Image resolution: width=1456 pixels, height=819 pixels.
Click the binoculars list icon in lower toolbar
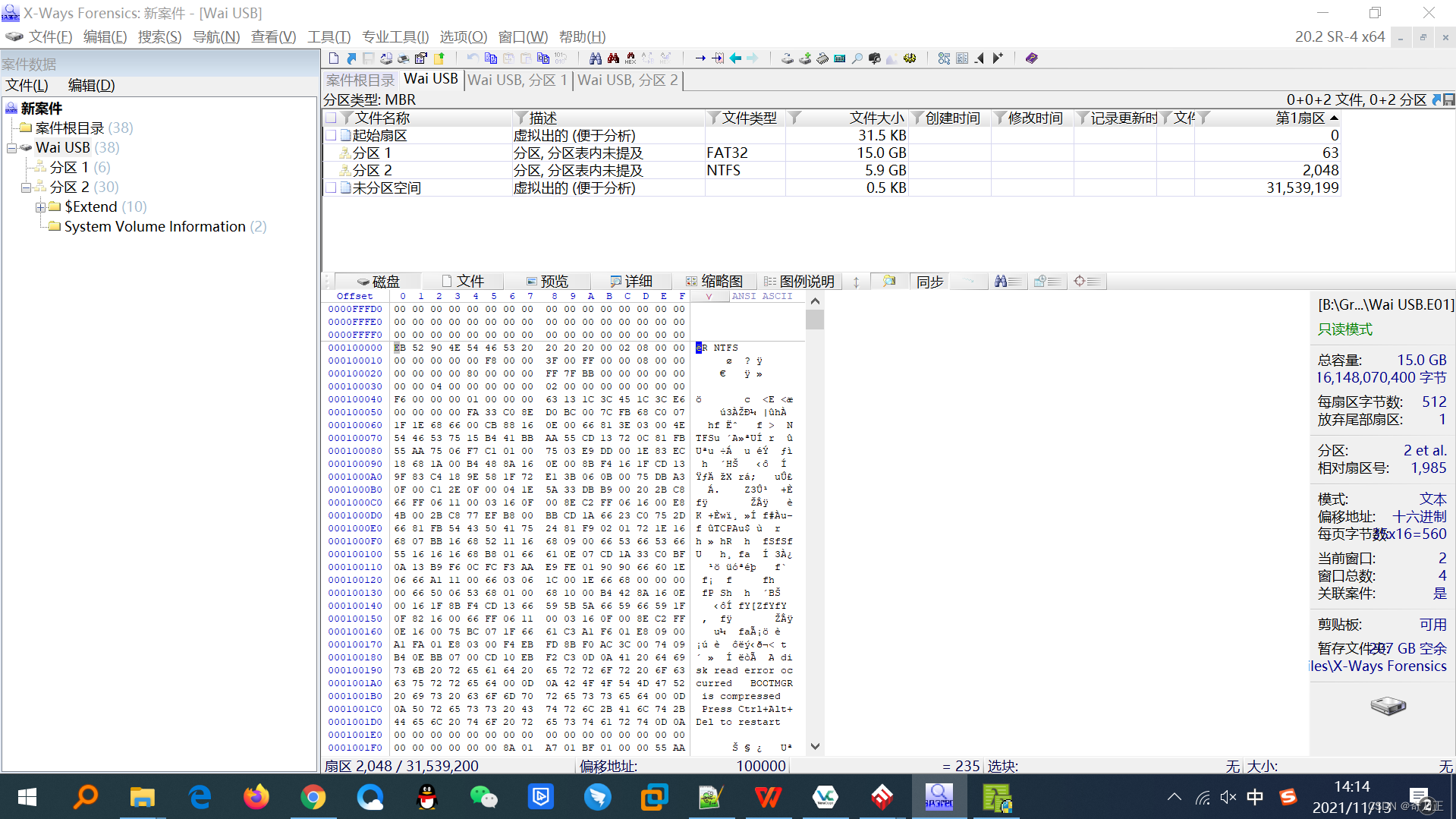coord(1008,282)
